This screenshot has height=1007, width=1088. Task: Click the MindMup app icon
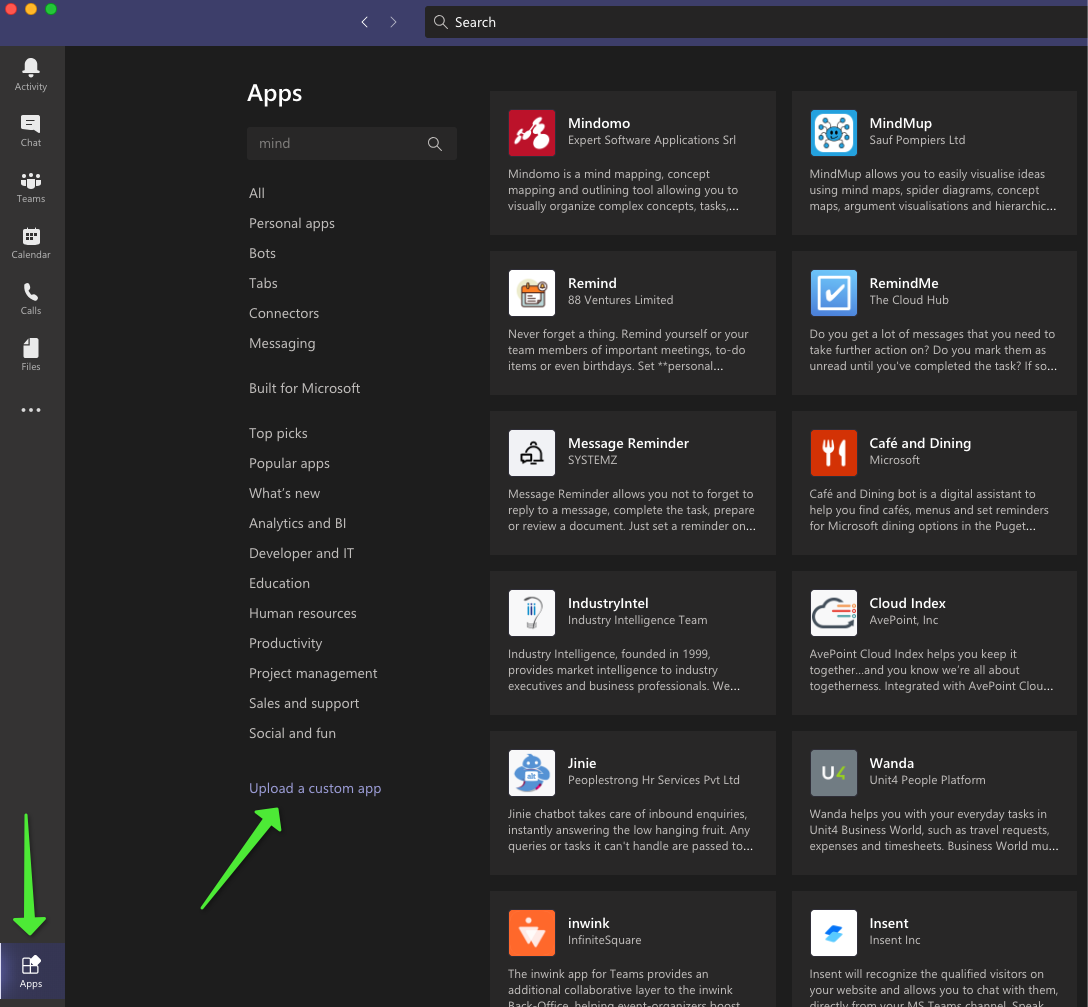(x=833, y=133)
